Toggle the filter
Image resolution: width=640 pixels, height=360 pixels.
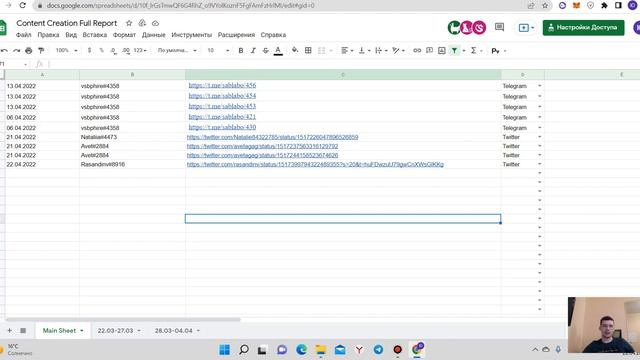454,51
